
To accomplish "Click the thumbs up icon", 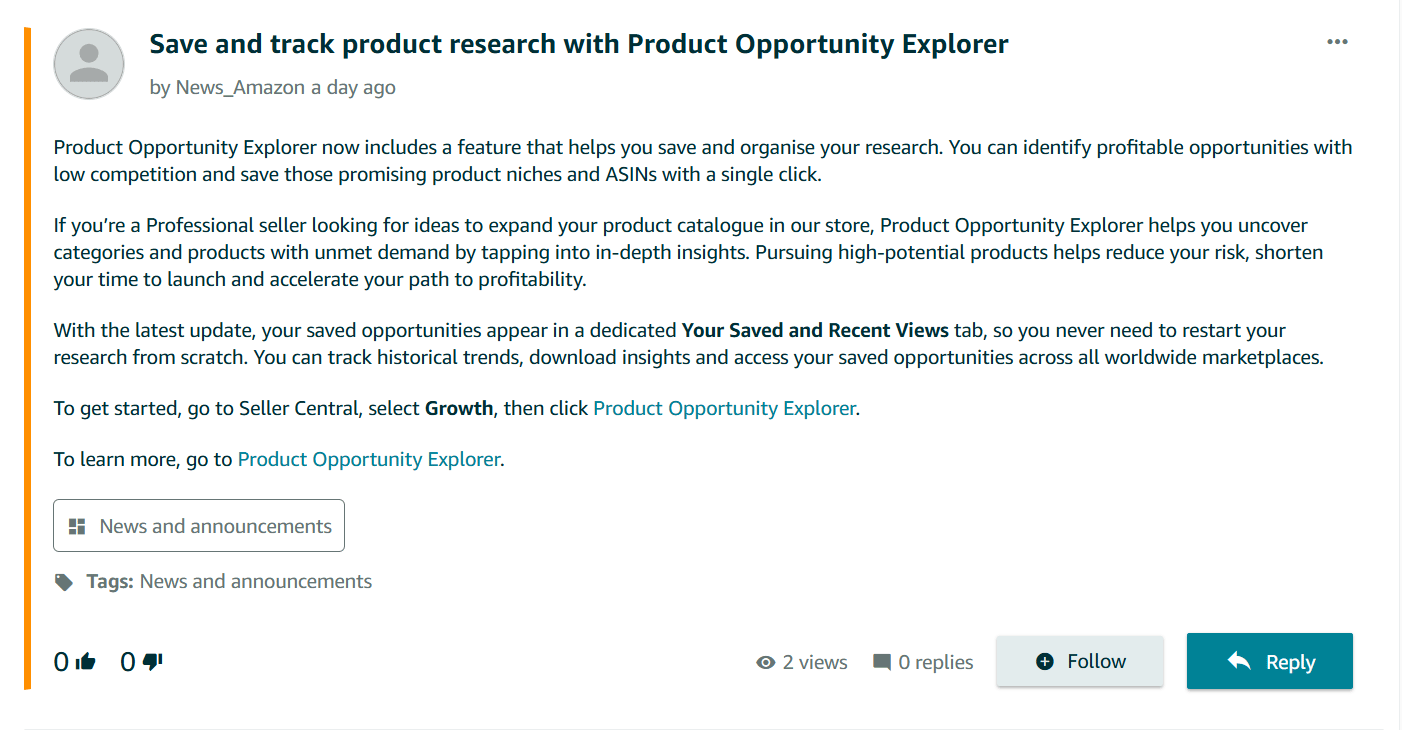I will coord(85,662).
